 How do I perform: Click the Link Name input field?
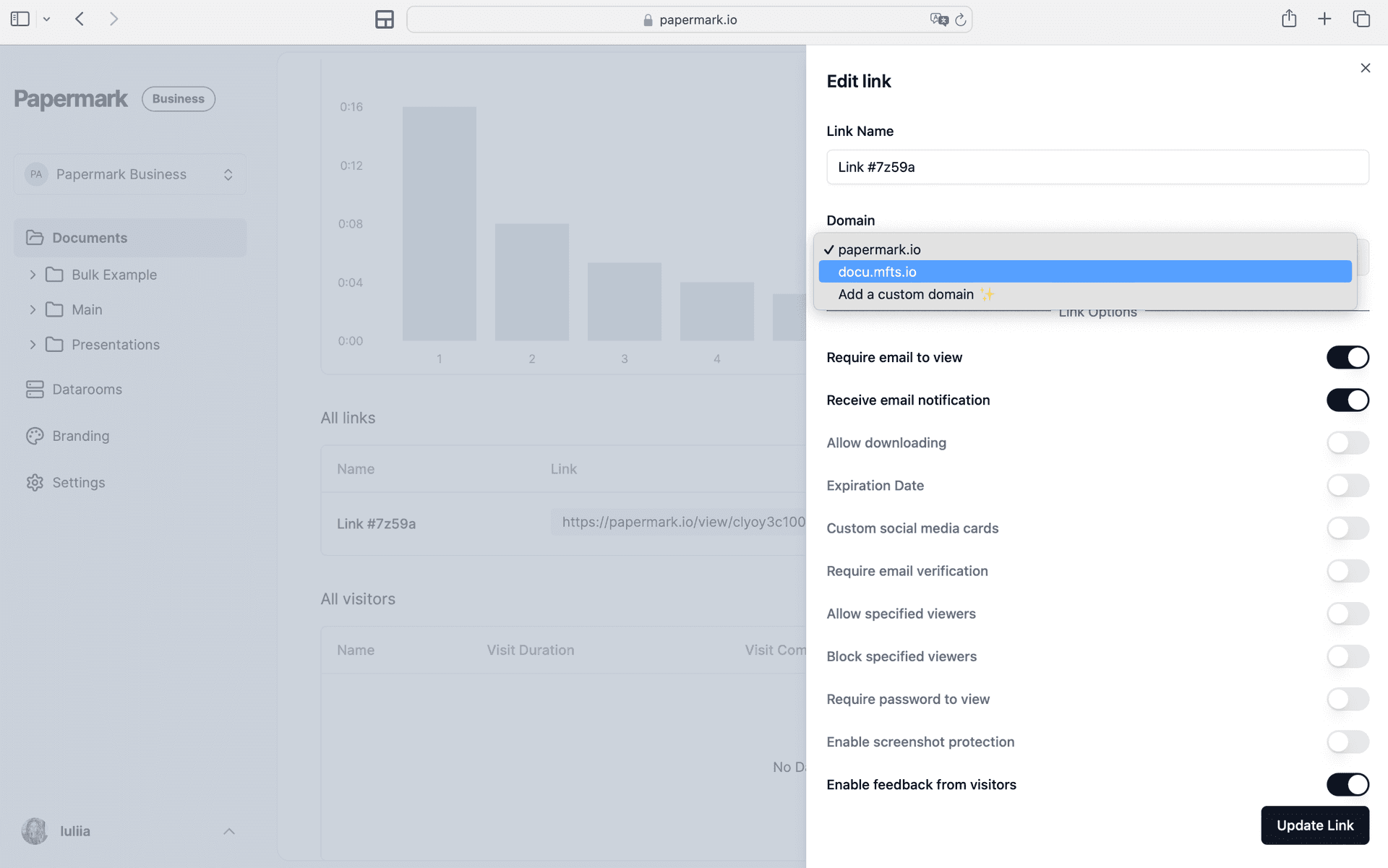(1097, 167)
